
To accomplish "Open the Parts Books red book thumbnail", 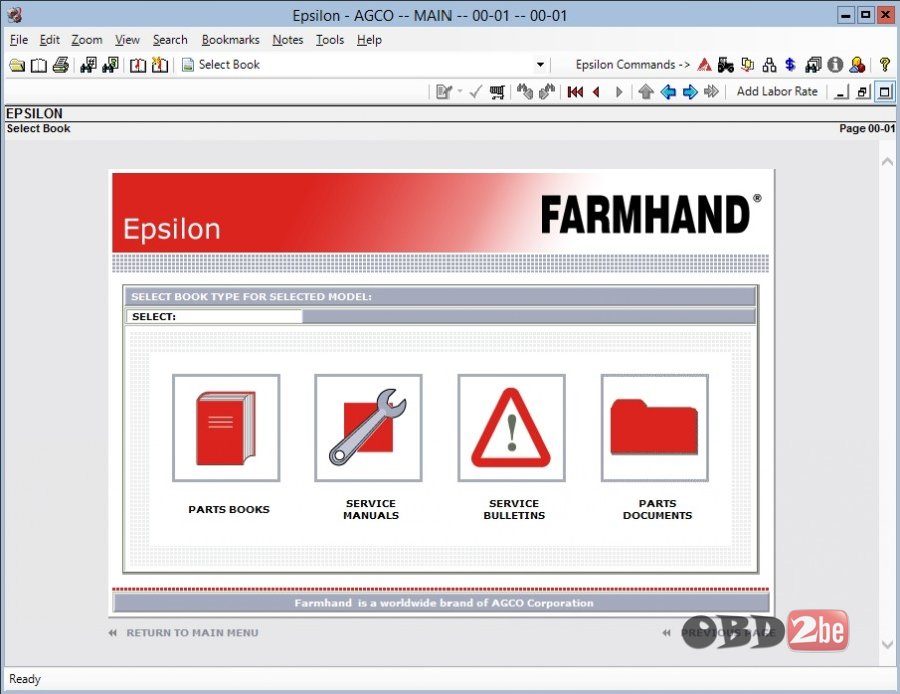I will pyautogui.click(x=226, y=428).
